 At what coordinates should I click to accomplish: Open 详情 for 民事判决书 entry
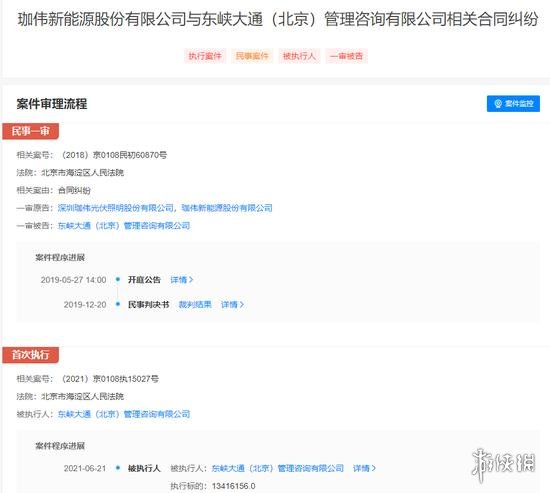pos(232,304)
